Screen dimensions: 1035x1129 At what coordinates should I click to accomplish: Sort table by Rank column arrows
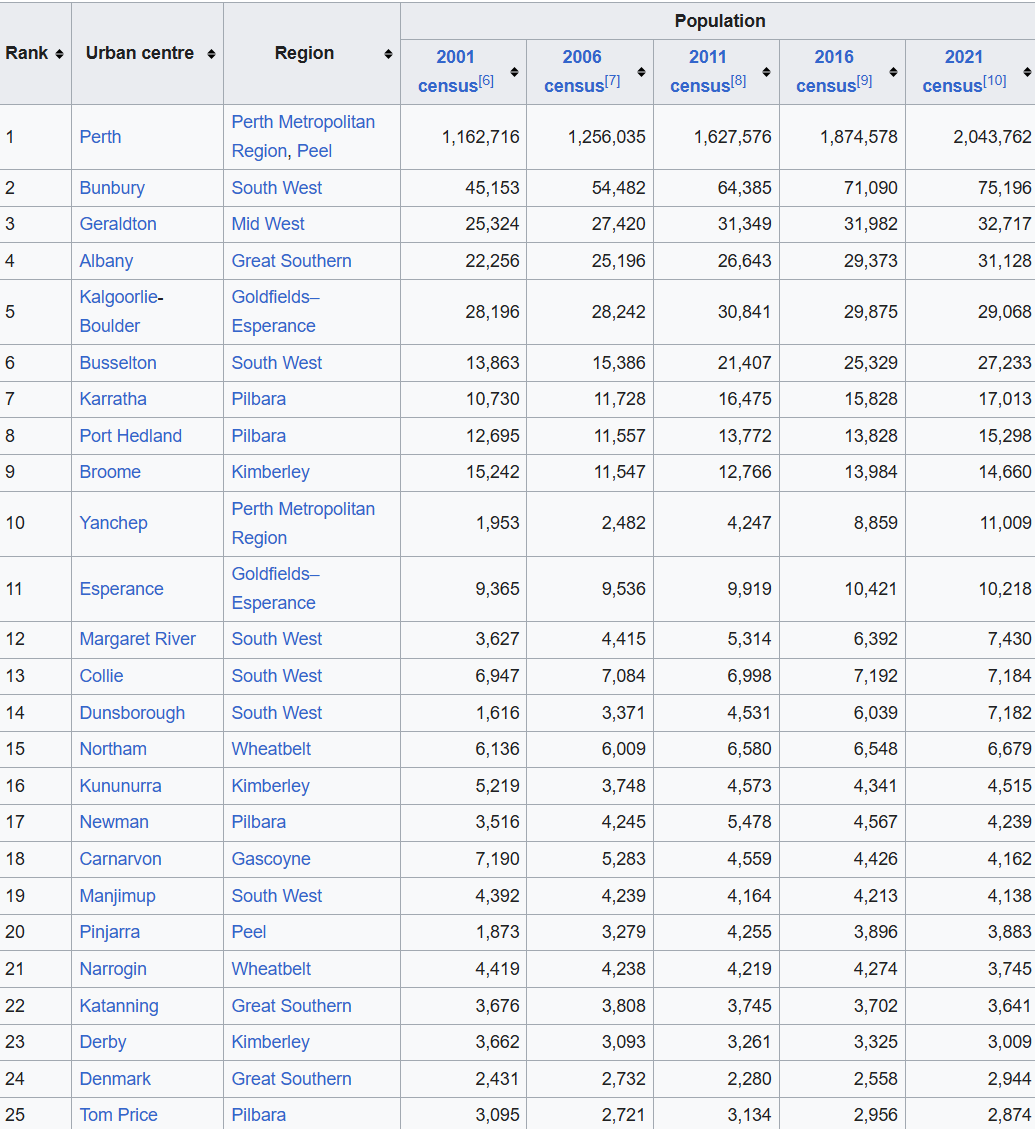[60, 54]
